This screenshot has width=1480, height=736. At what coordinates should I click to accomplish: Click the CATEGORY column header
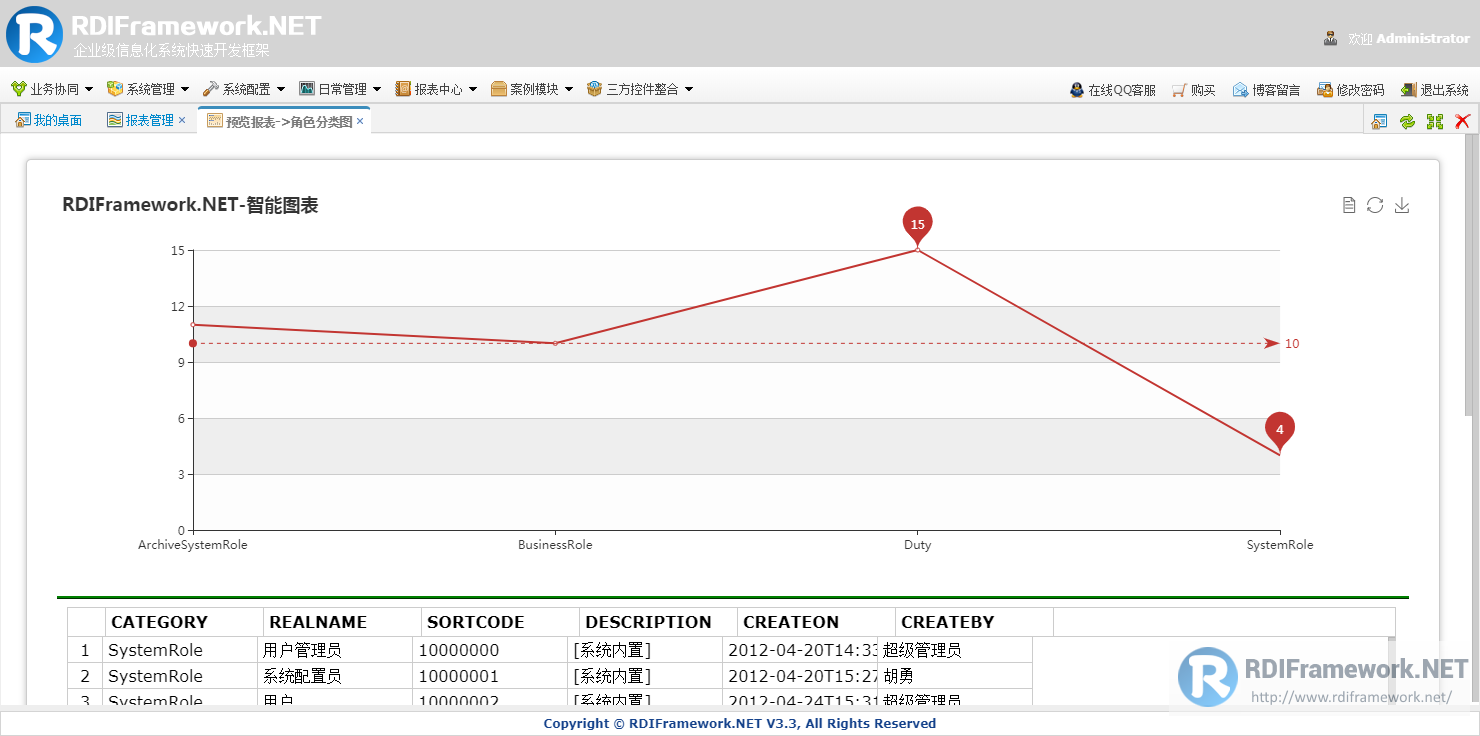pyautogui.click(x=184, y=622)
